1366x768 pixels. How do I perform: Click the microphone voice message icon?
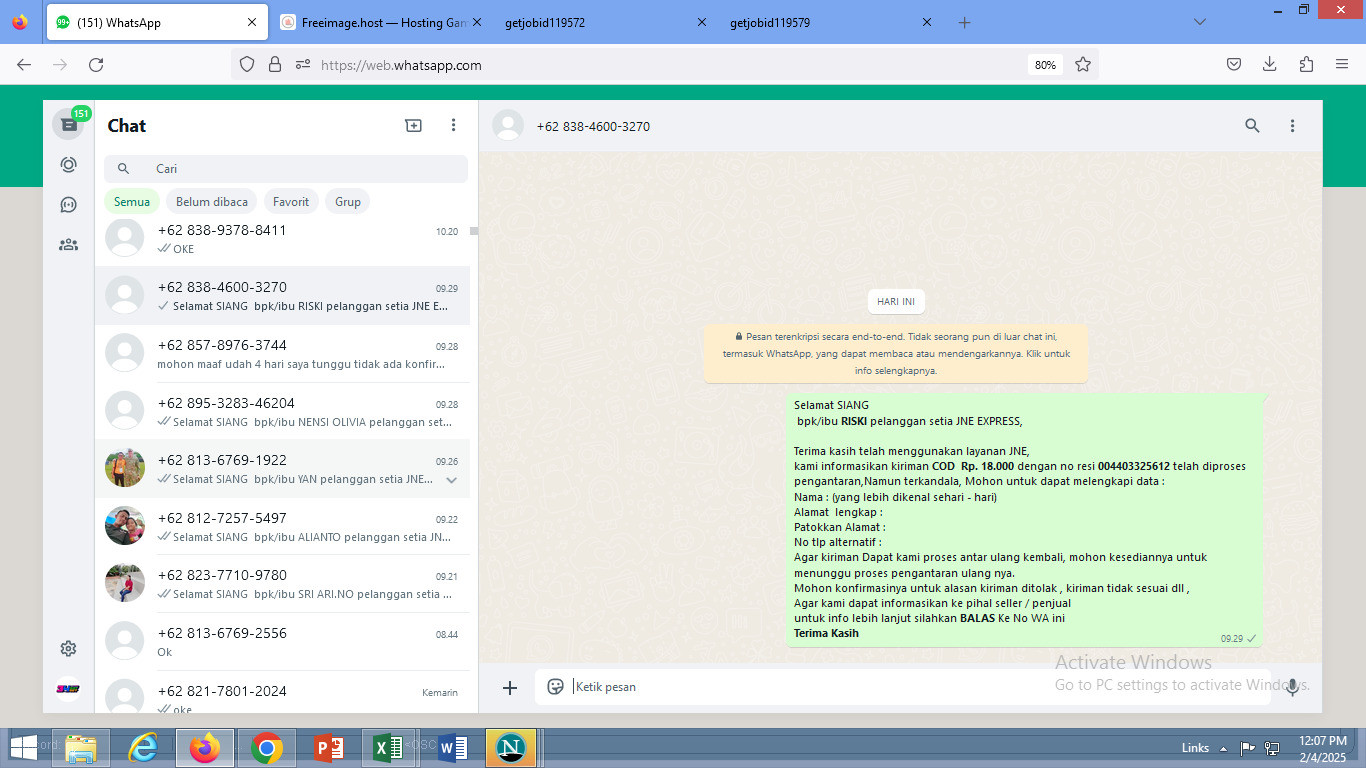[1292, 687]
